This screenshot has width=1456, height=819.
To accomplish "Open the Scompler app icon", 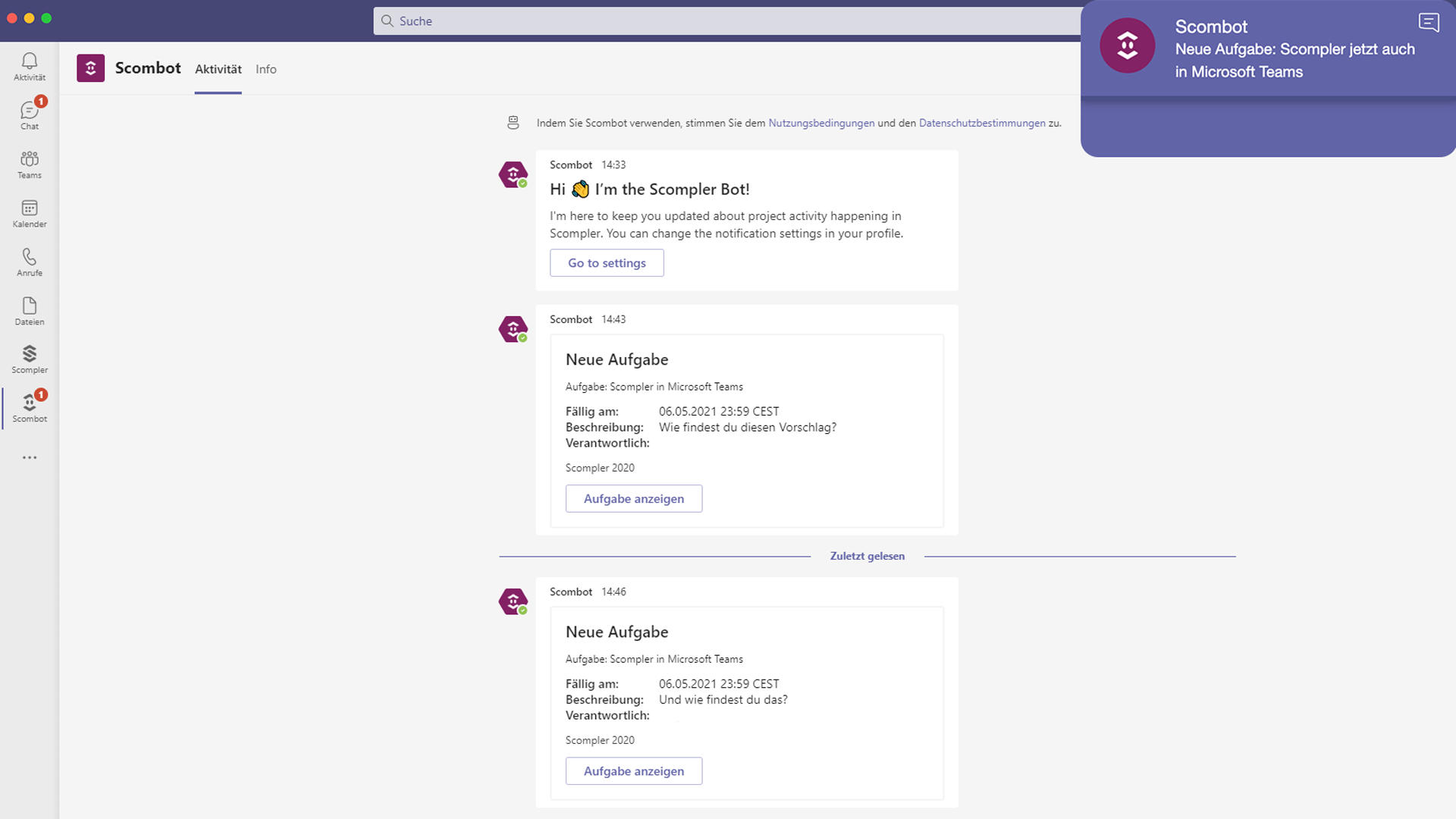I will (30, 359).
